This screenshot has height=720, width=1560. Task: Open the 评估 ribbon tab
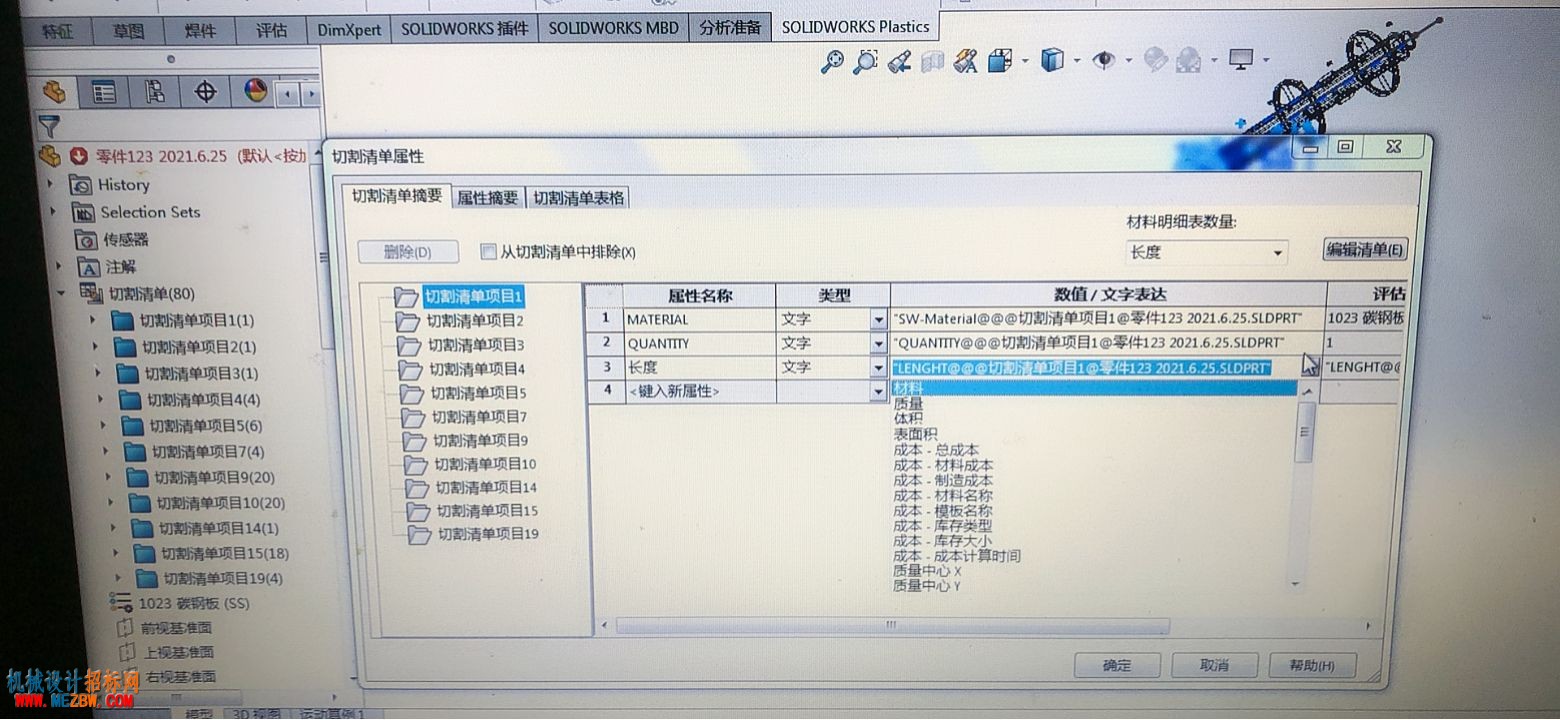click(x=270, y=31)
